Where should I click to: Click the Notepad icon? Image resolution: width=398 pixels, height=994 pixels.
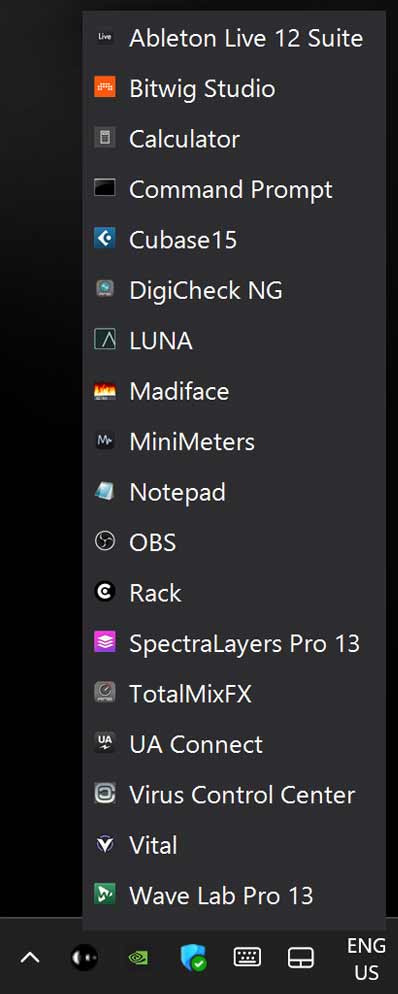click(105, 491)
